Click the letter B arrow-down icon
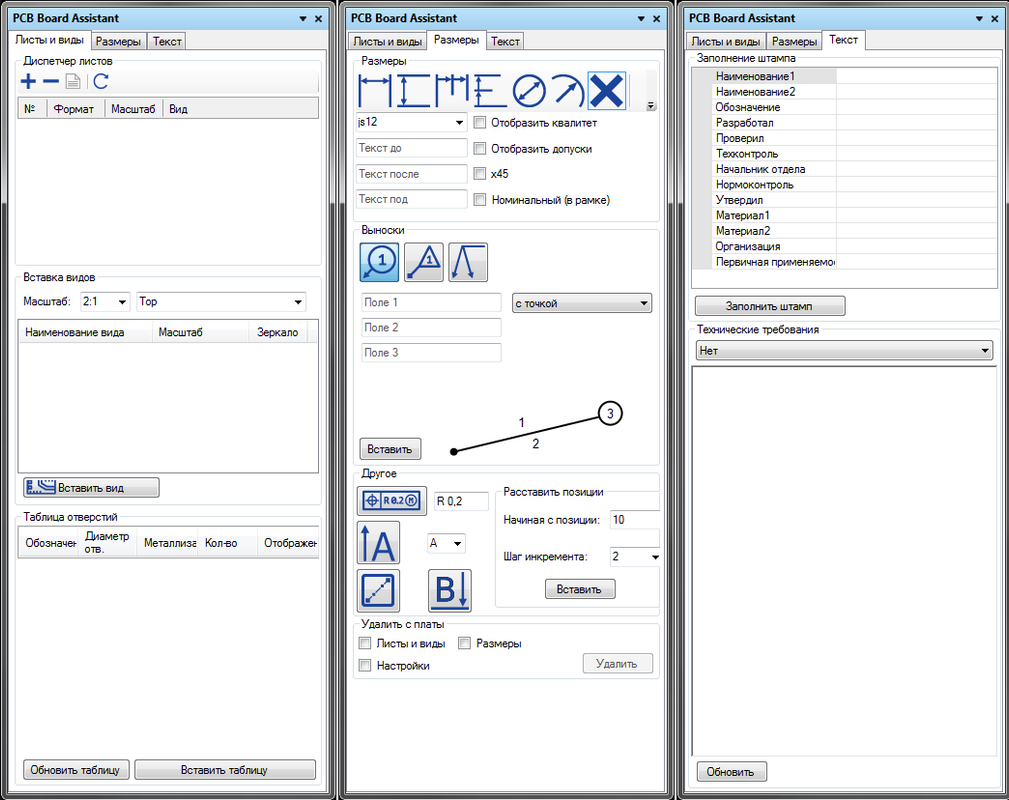Screen dimensions: 1009x800 [450, 590]
